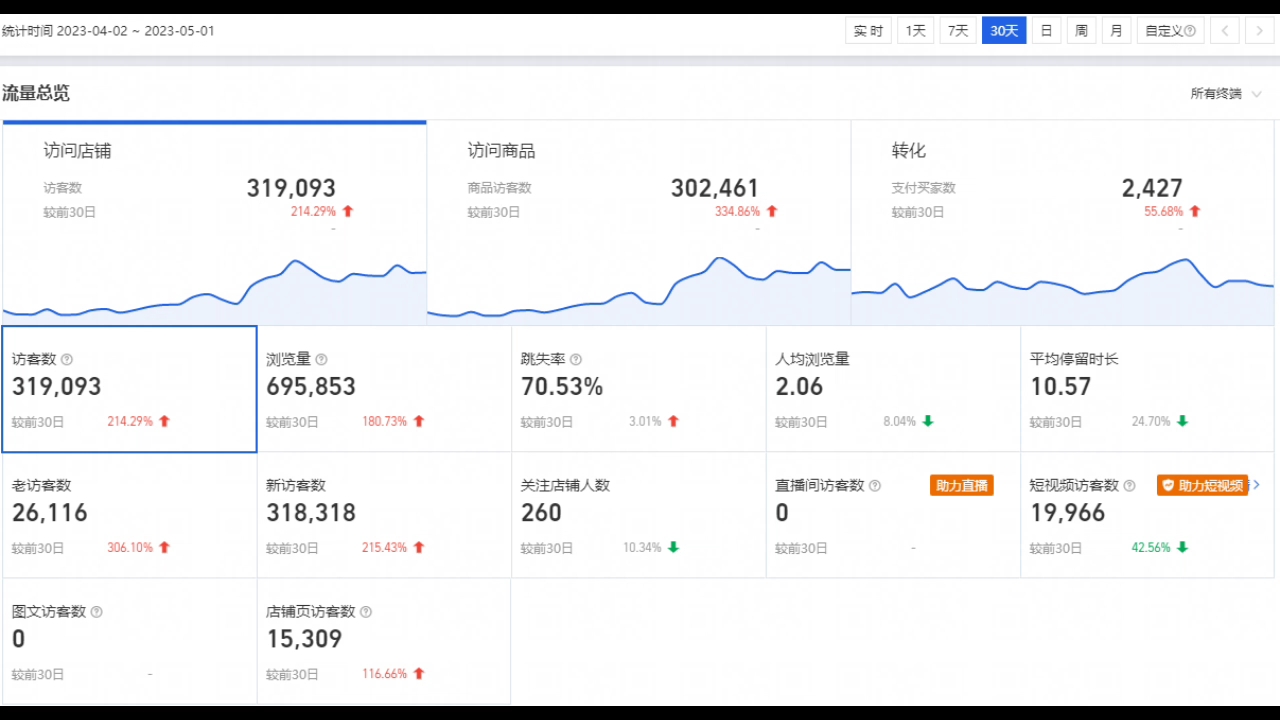The width and height of the screenshot is (1280, 720).
Task: Open help icon next to 浏览量
Action: (x=321, y=359)
